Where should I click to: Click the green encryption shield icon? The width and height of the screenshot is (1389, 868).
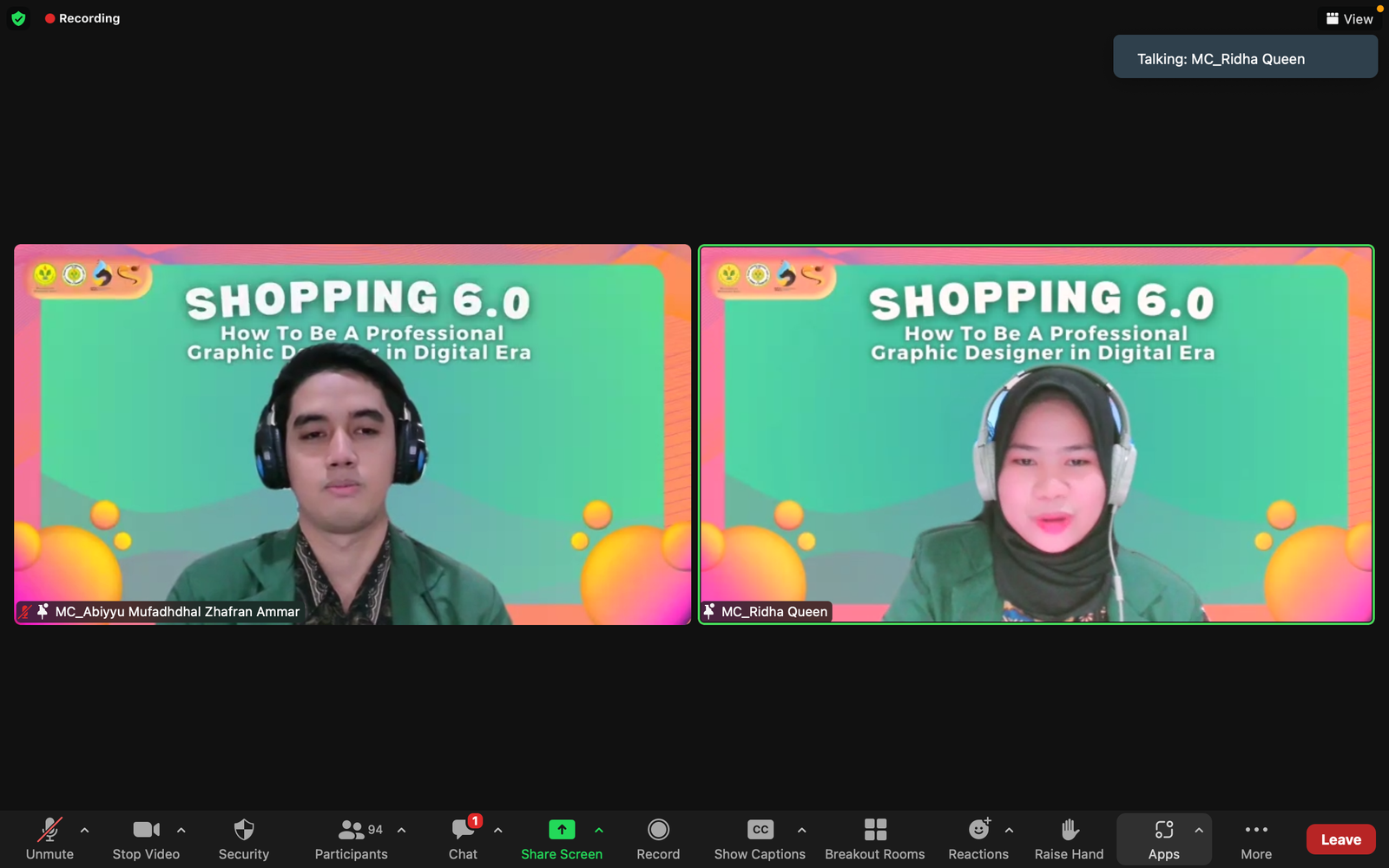click(x=18, y=18)
